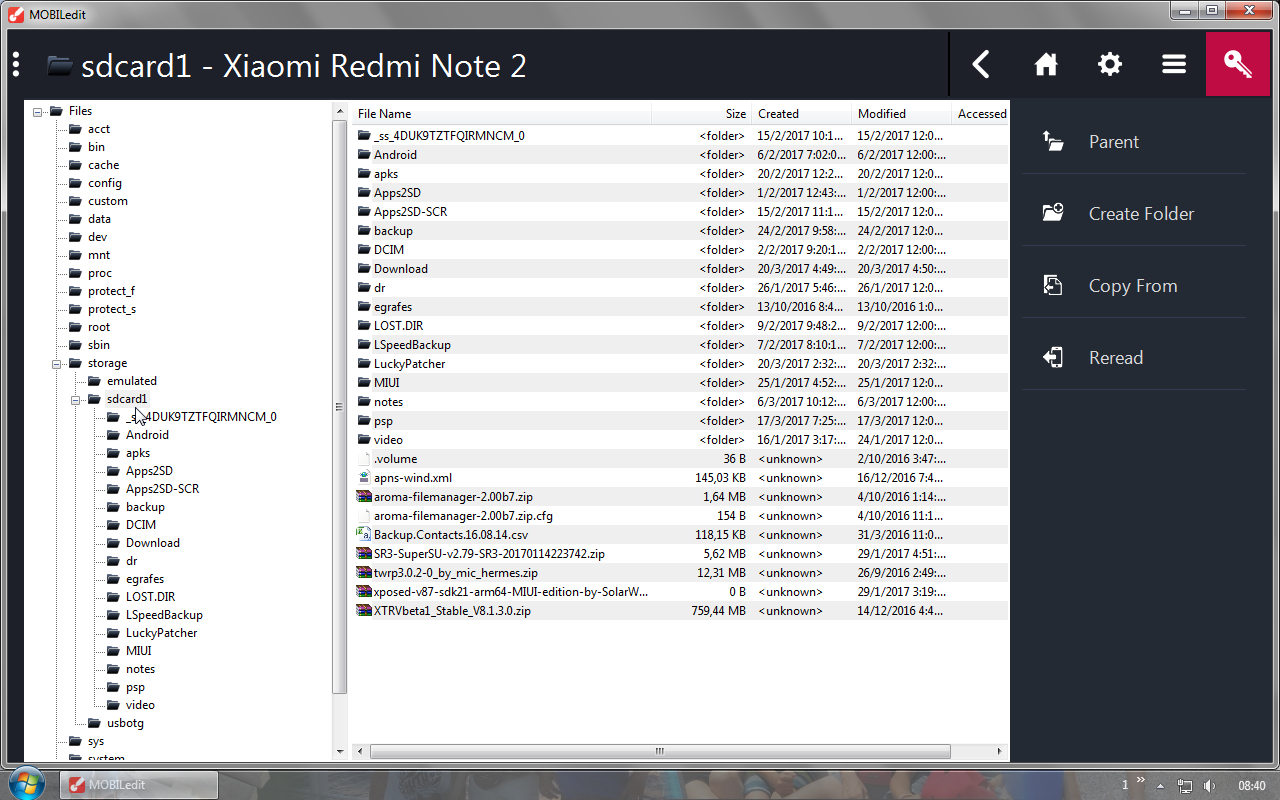1280x800 pixels.
Task: Click the back arrow icon in header
Action: [981, 65]
